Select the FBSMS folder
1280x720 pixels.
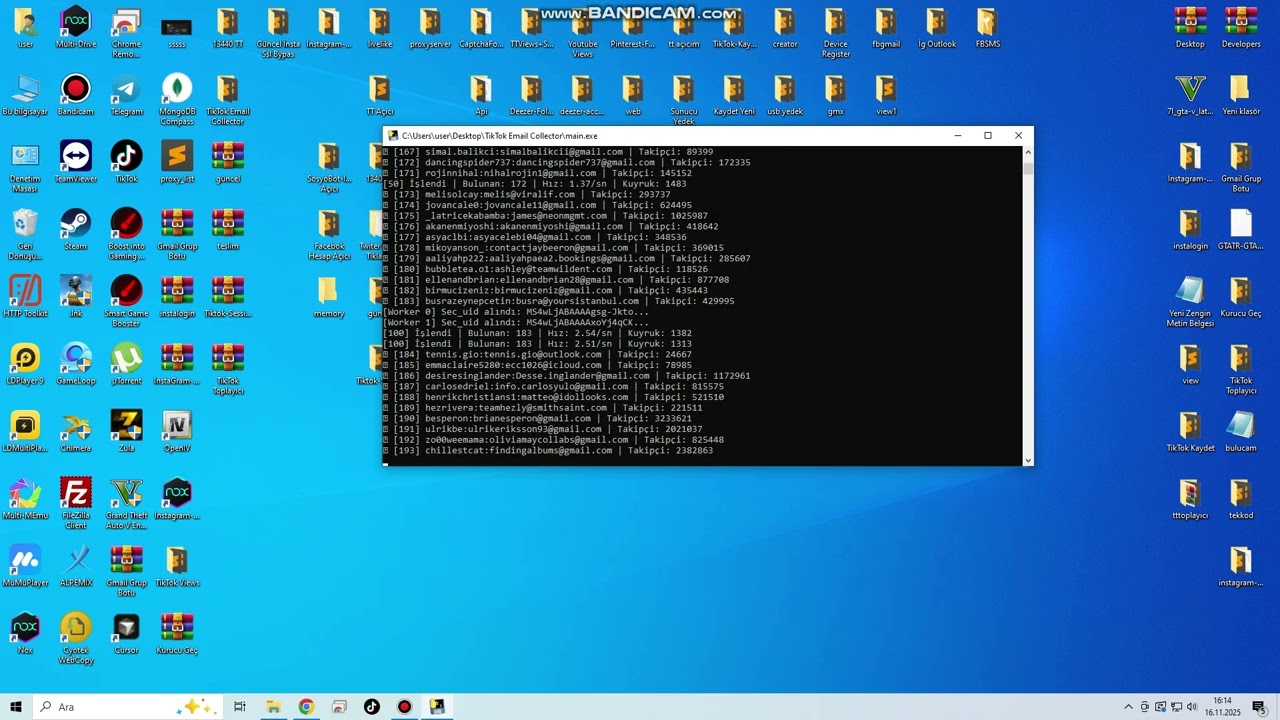(x=987, y=29)
